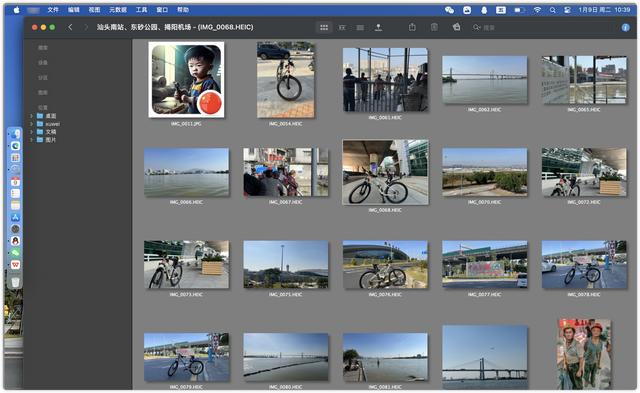Click the IMG_0077.HEIC file name

(x=484, y=294)
